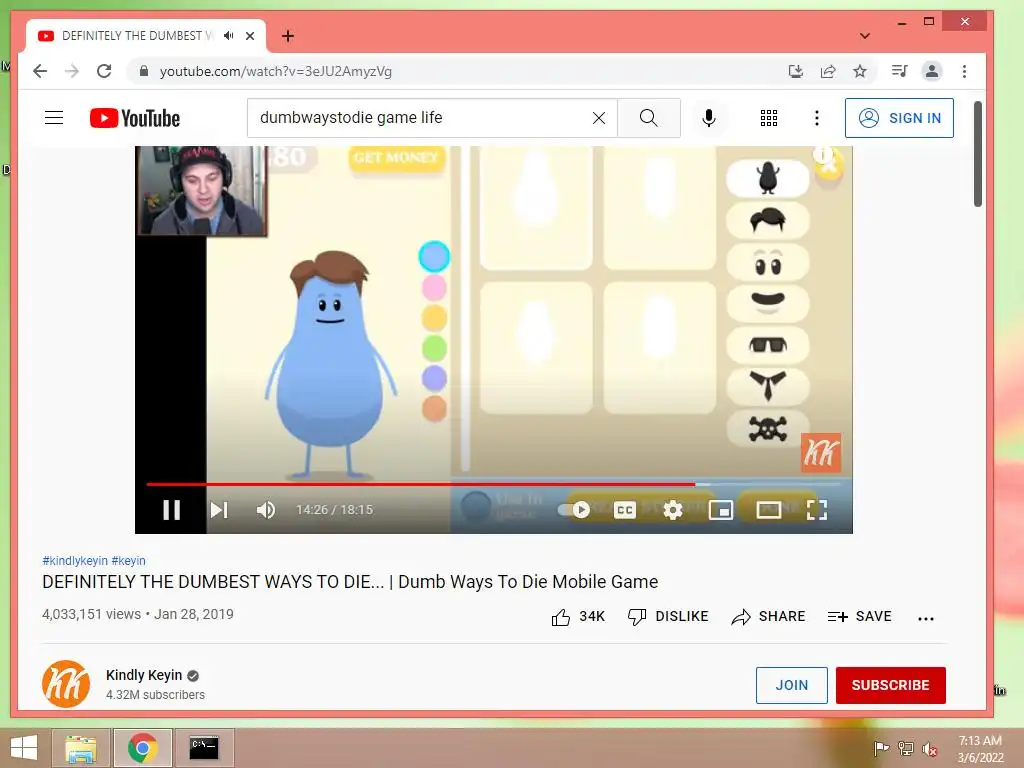This screenshot has width=1024, height=768.
Task: Open video settings gear
Action: [673, 510]
